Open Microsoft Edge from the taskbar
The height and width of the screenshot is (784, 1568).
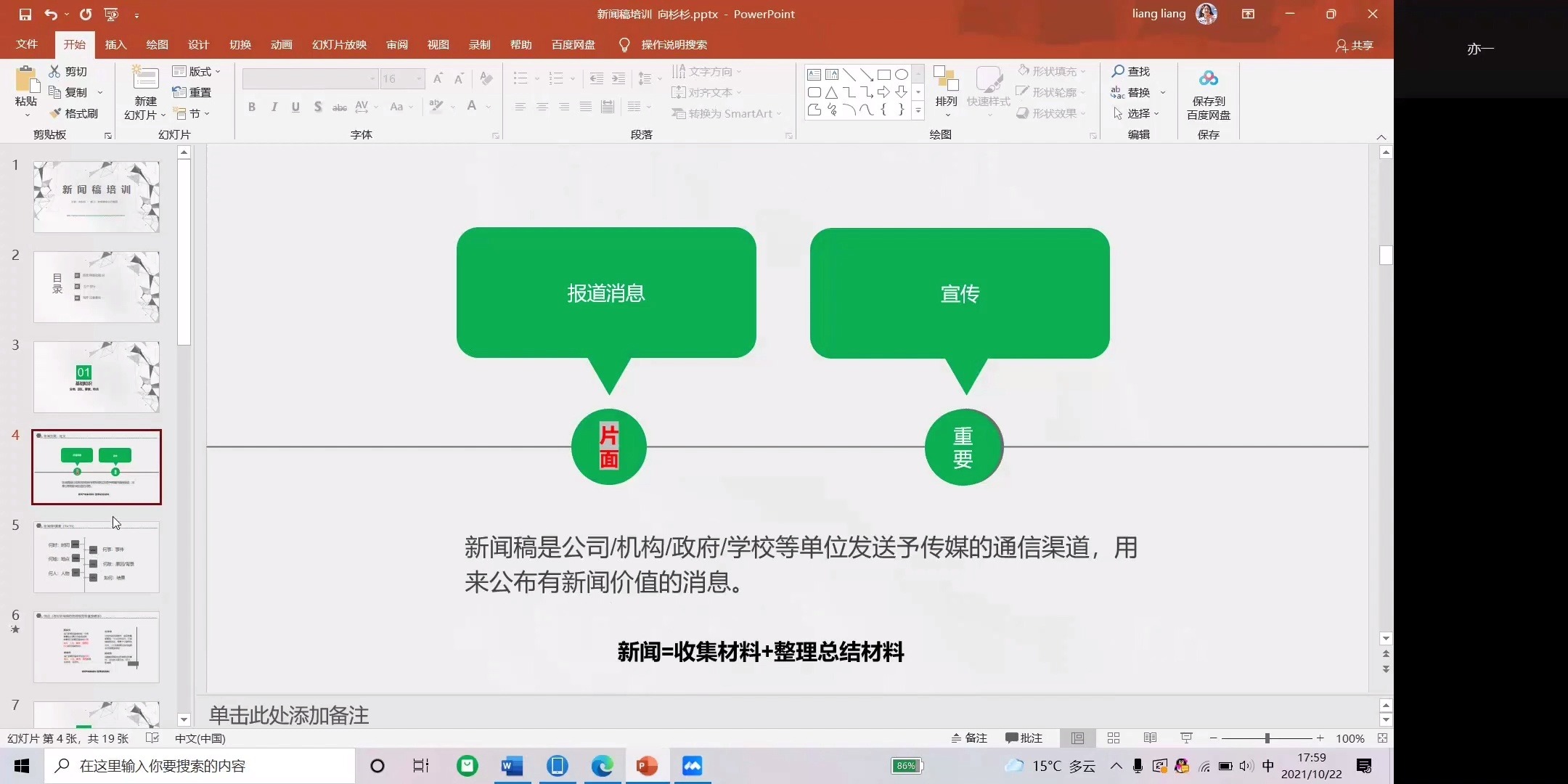[602, 766]
